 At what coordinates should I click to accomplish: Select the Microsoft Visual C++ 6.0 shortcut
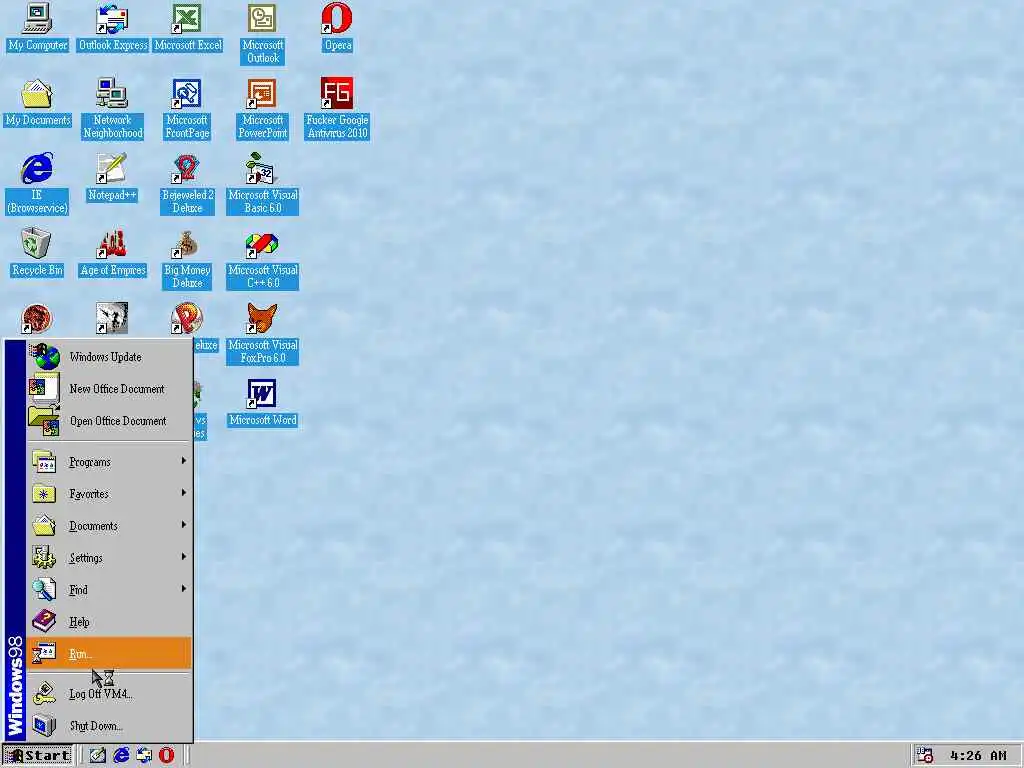(x=263, y=259)
